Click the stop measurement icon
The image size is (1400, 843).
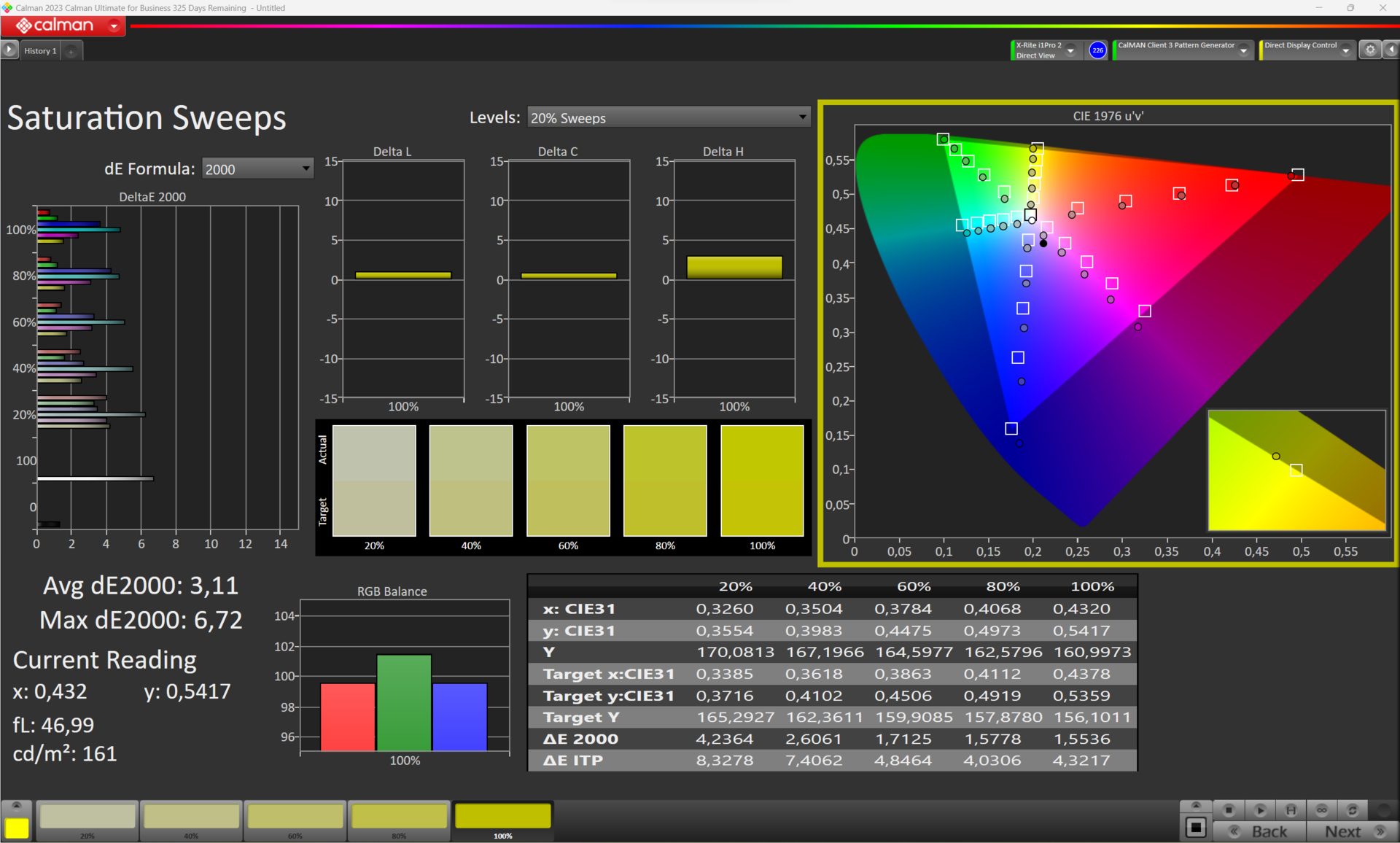coord(1229,810)
